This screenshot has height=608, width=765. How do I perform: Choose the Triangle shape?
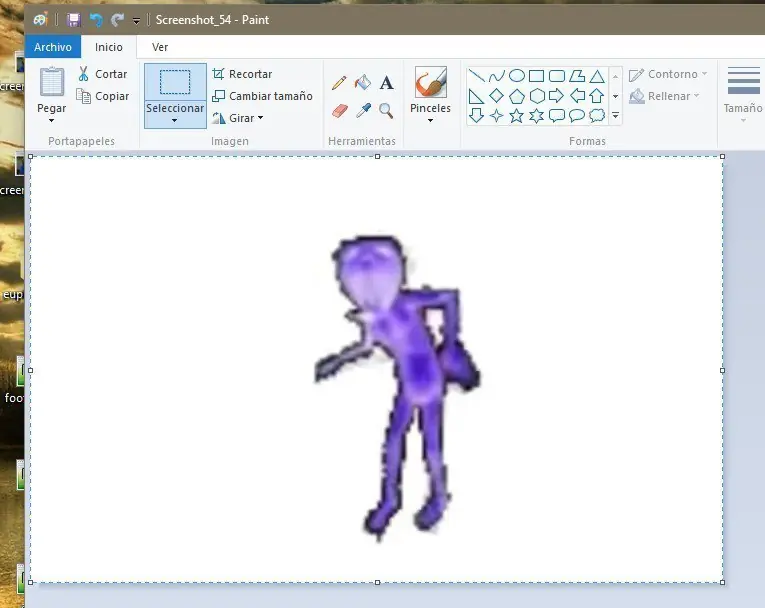point(597,76)
